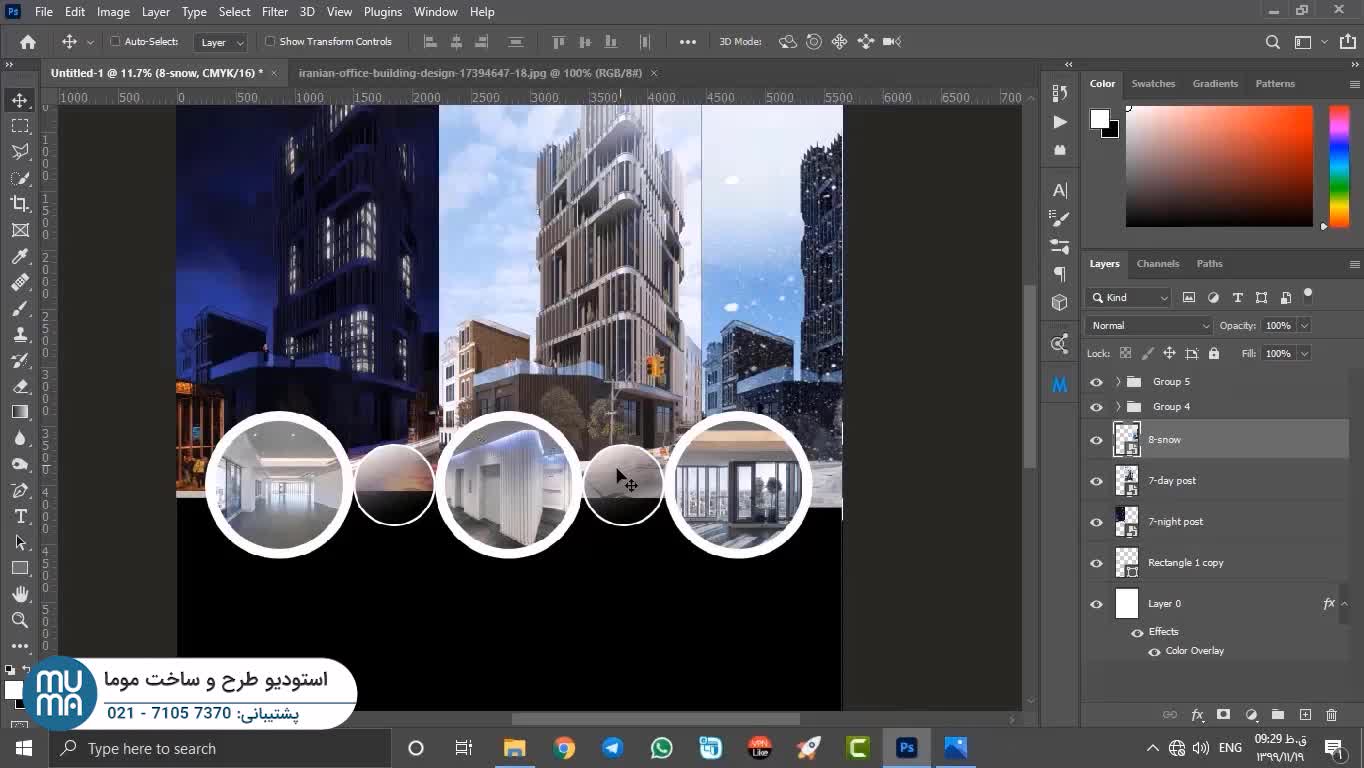Click the delete layer trash icon

[1331, 715]
